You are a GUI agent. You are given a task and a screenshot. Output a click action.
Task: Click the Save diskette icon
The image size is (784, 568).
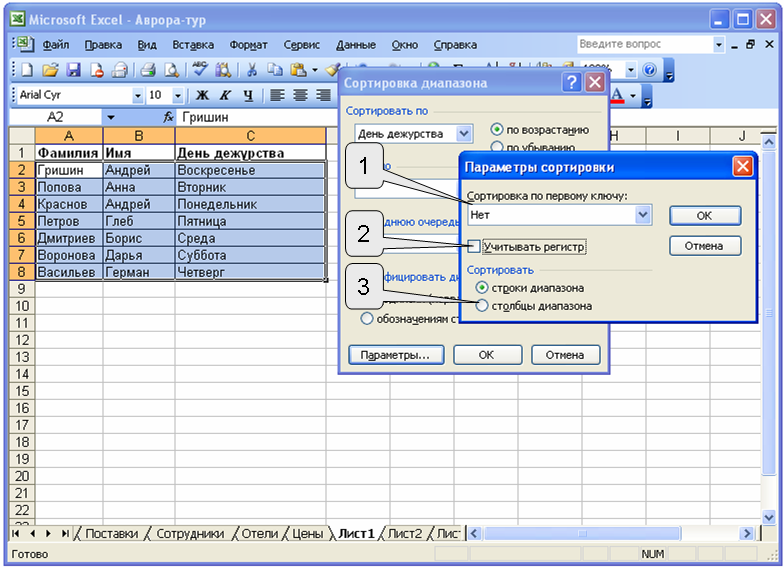(x=72, y=70)
